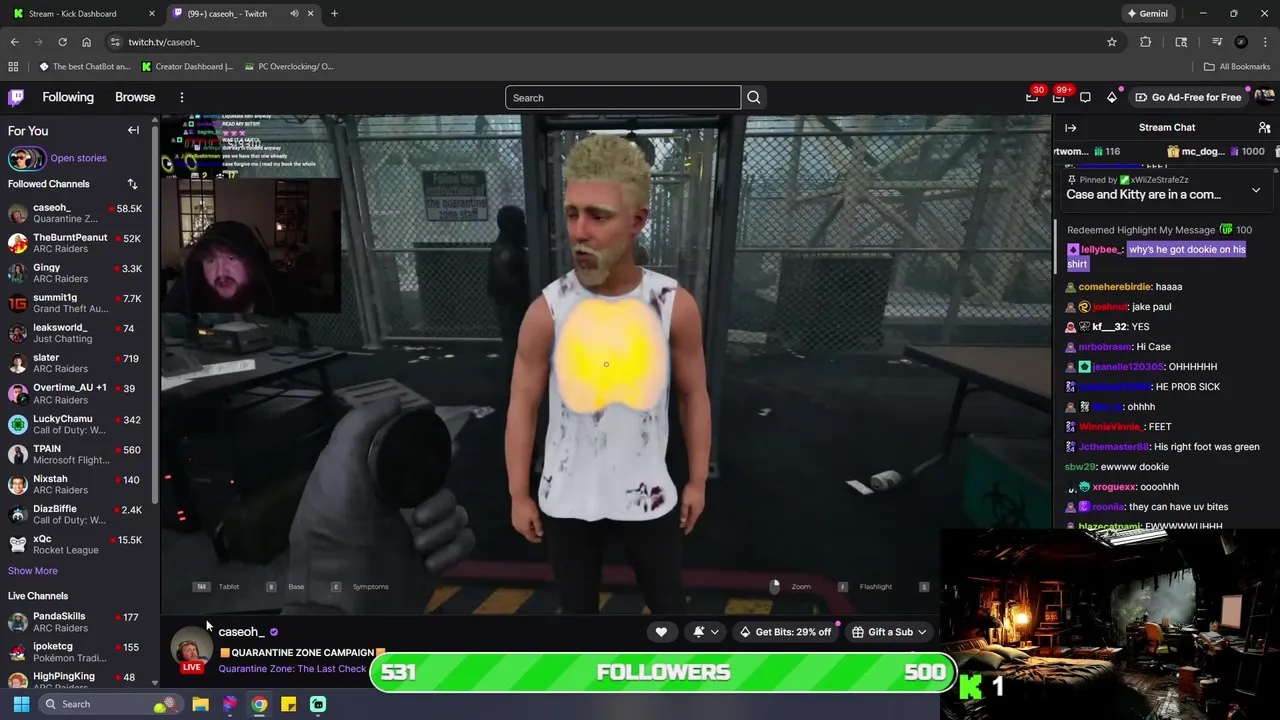Bookmark this page with the star icon
Viewport: 1280px width, 720px height.
coord(1111,42)
